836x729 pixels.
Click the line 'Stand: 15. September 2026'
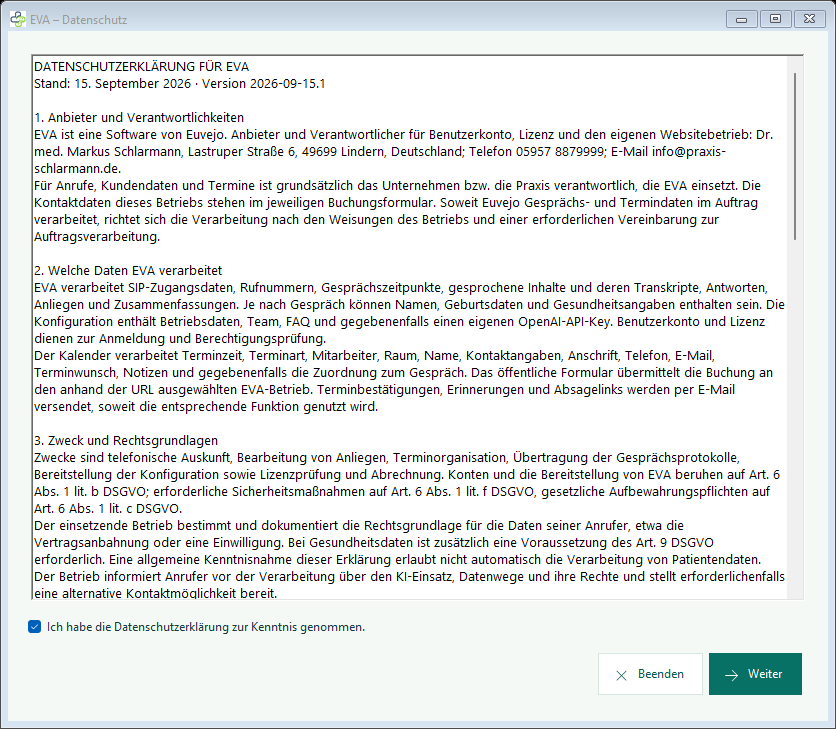(x=112, y=84)
